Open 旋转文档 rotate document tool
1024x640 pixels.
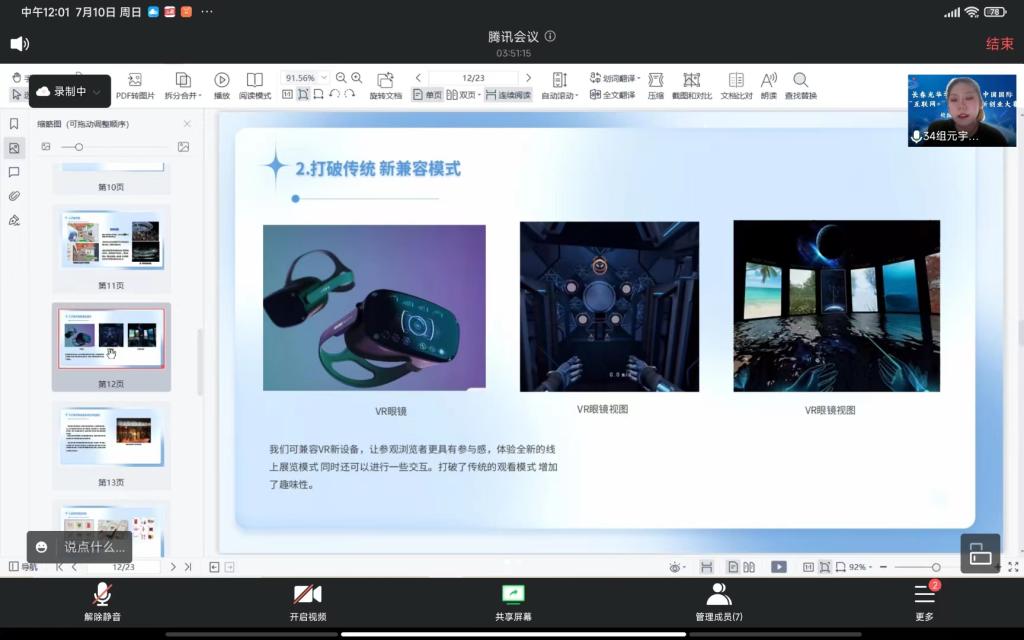(385, 86)
